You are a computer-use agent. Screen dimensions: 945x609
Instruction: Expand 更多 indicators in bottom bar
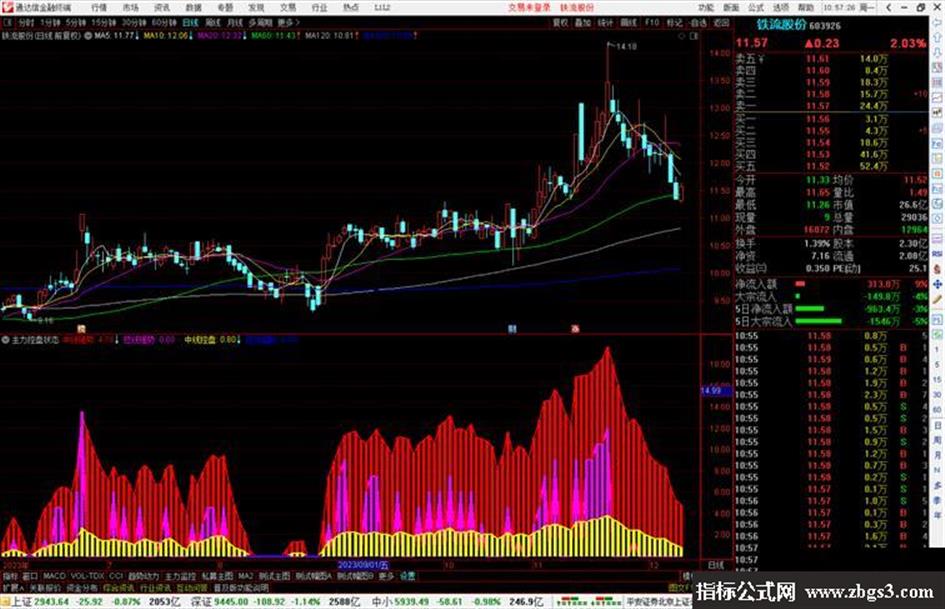(x=386, y=576)
